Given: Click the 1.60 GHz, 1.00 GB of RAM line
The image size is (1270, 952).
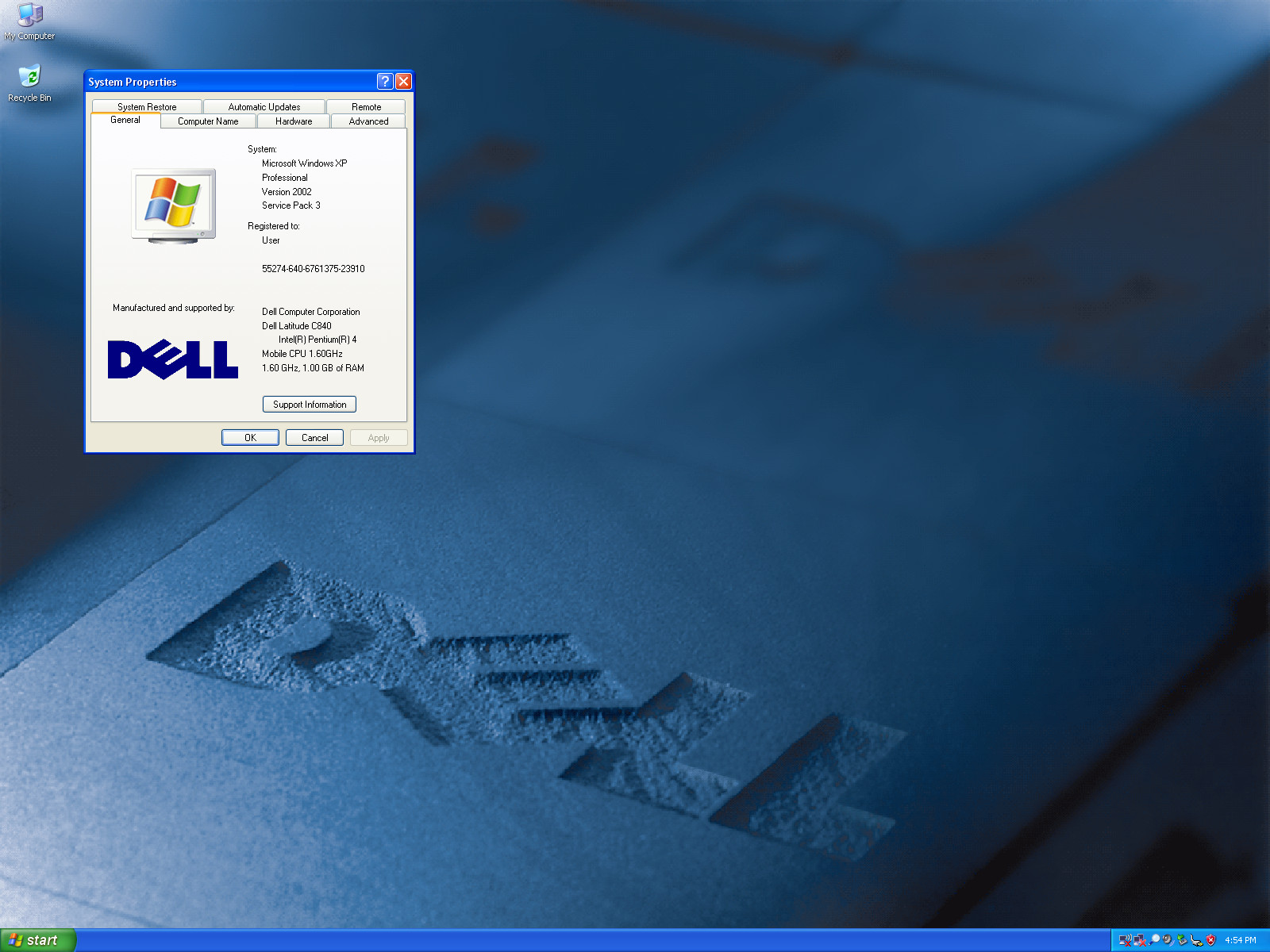Looking at the screenshot, I should pos(313,368).
